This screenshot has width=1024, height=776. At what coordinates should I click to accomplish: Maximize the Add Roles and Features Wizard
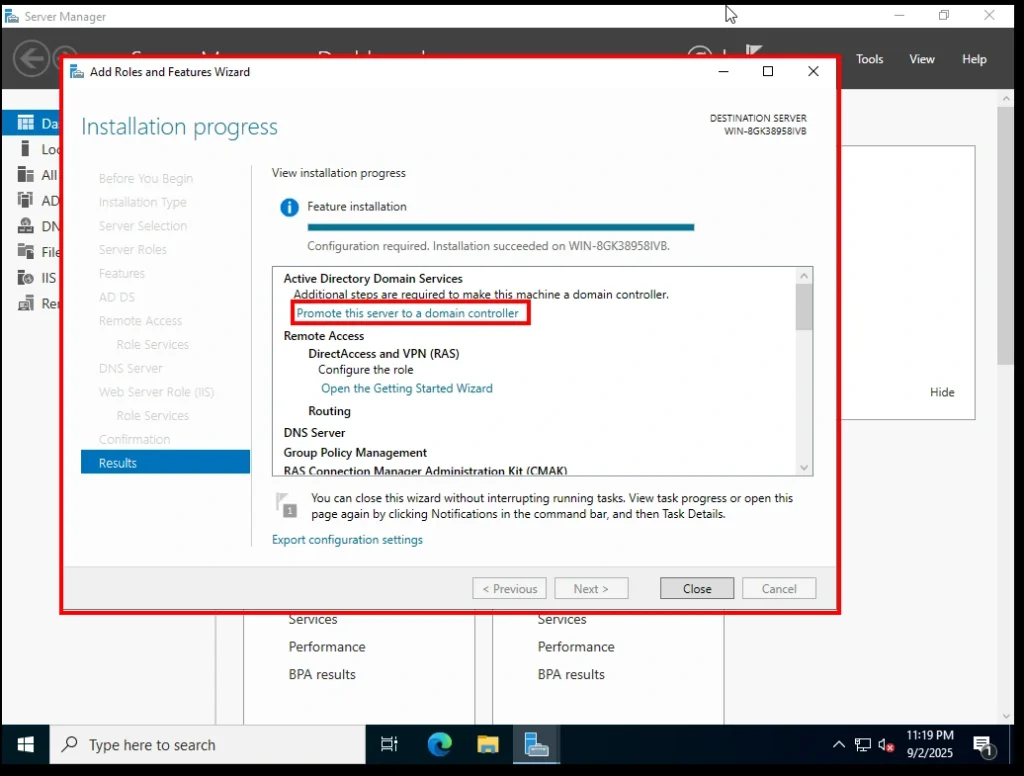point(768,71)
